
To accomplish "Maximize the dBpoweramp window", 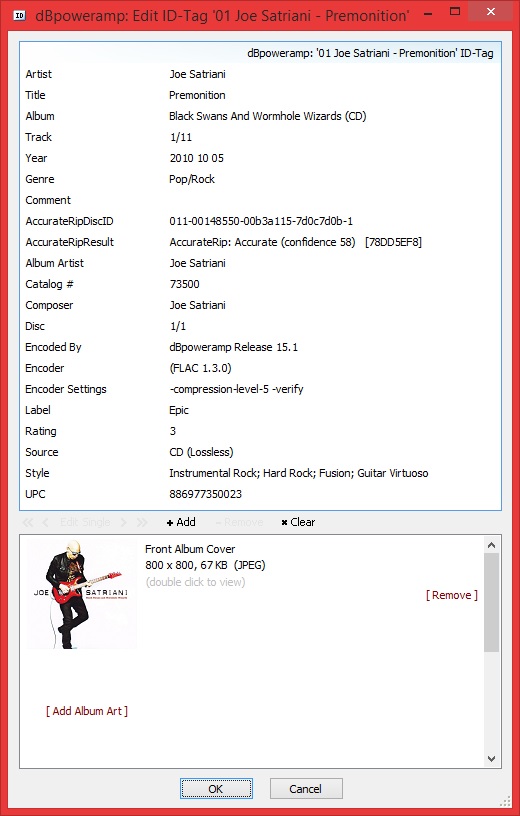I will 454,11.
